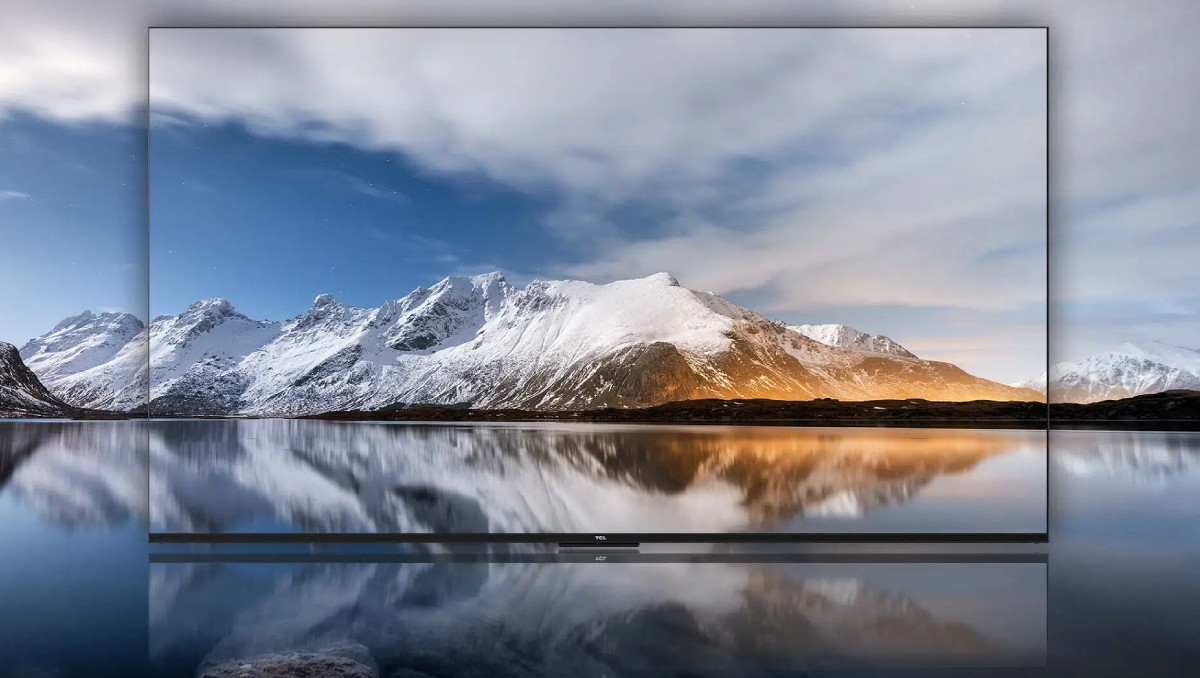Click the TCL logo on the TV bezel

click(599, 538)
